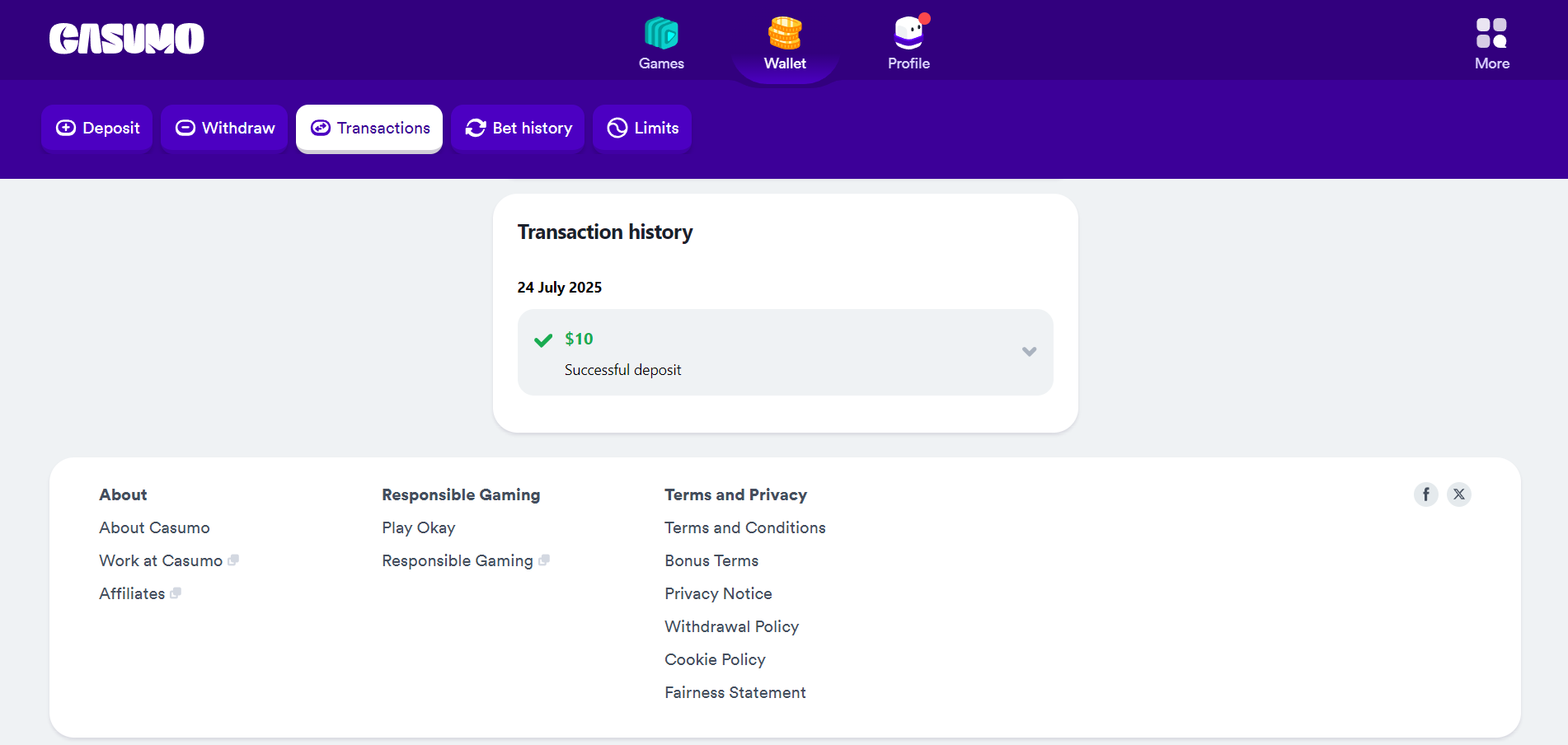Select the Transactions tab
The width and height of the screenshot is (1568, 745).
[369, 128]
